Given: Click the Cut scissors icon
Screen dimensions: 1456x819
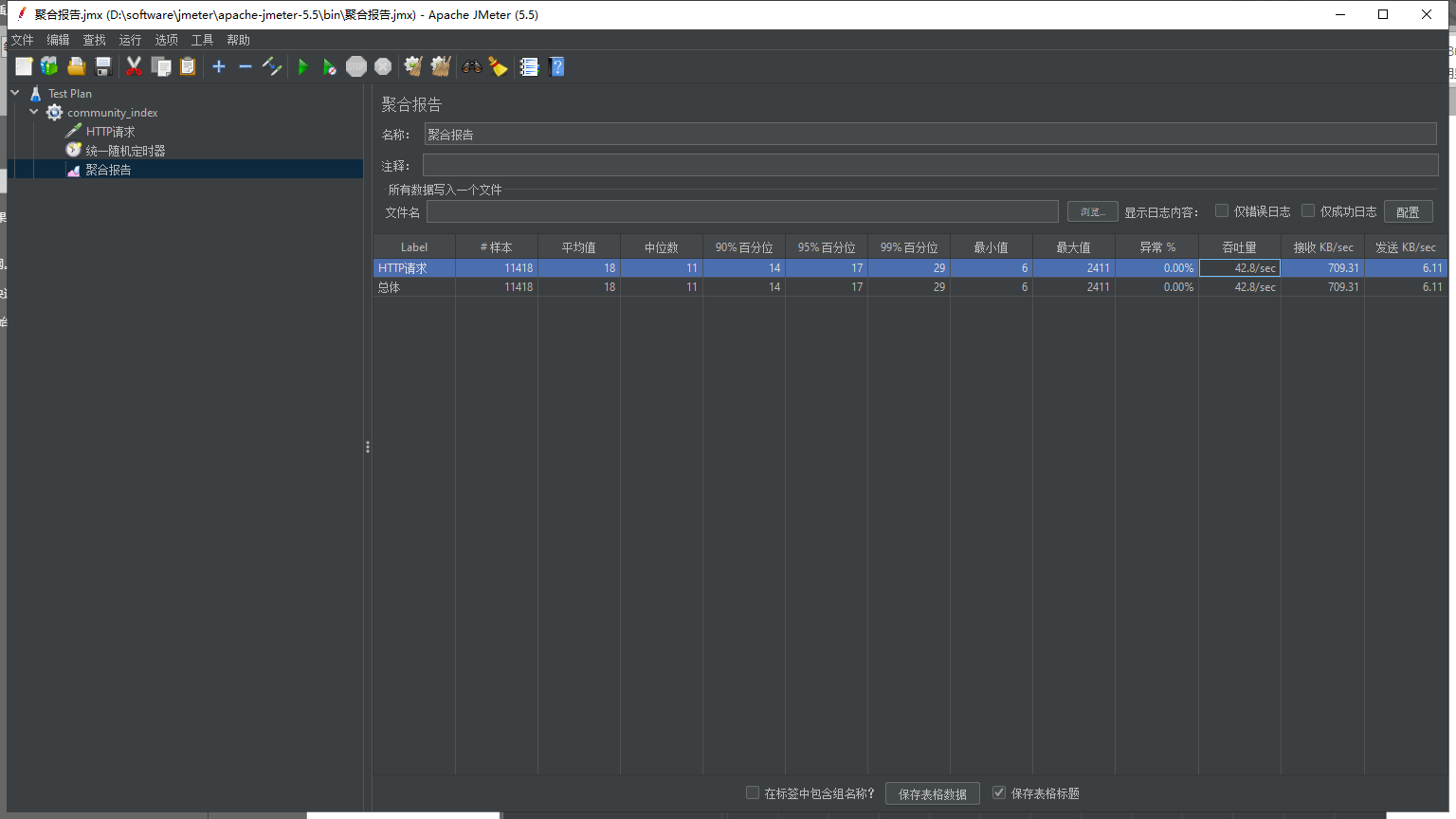Looking at the screenshot, I should pyautogui.click(x=134, y=66).
